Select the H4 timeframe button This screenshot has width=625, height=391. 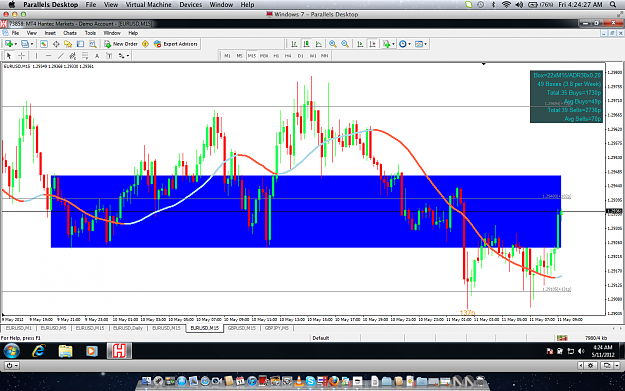pyautogui.click(x=288, y=56)
